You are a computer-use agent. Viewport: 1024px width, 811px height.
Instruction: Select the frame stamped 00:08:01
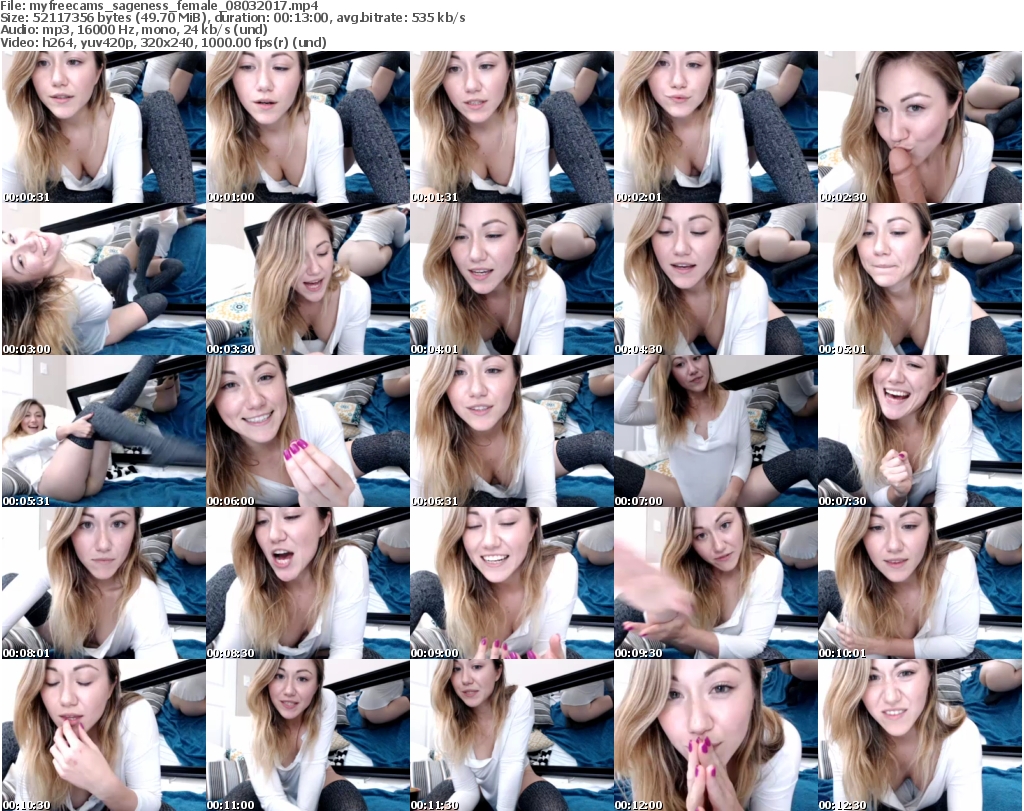click(x=104, y=584)
